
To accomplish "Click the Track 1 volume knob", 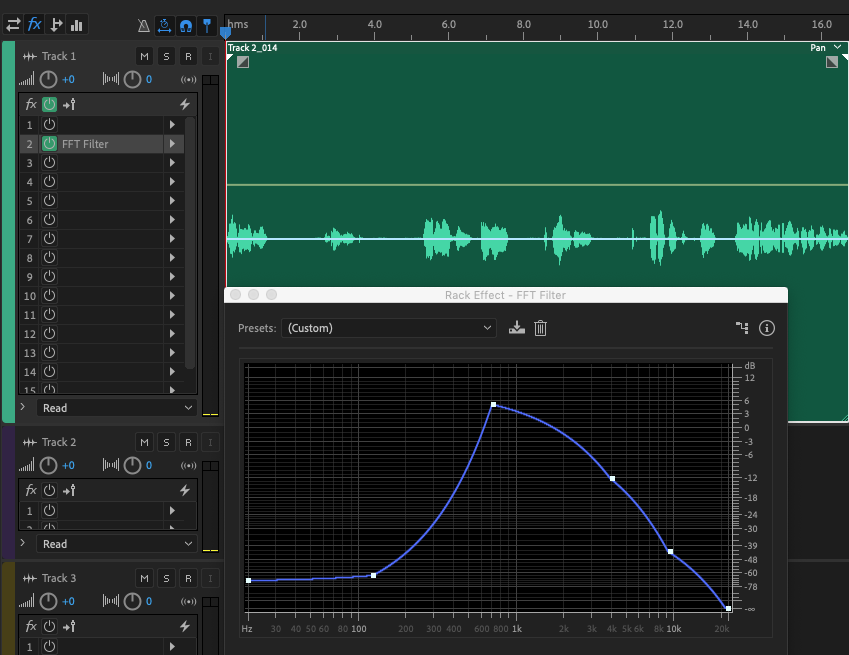I will [x=48, y=79].
